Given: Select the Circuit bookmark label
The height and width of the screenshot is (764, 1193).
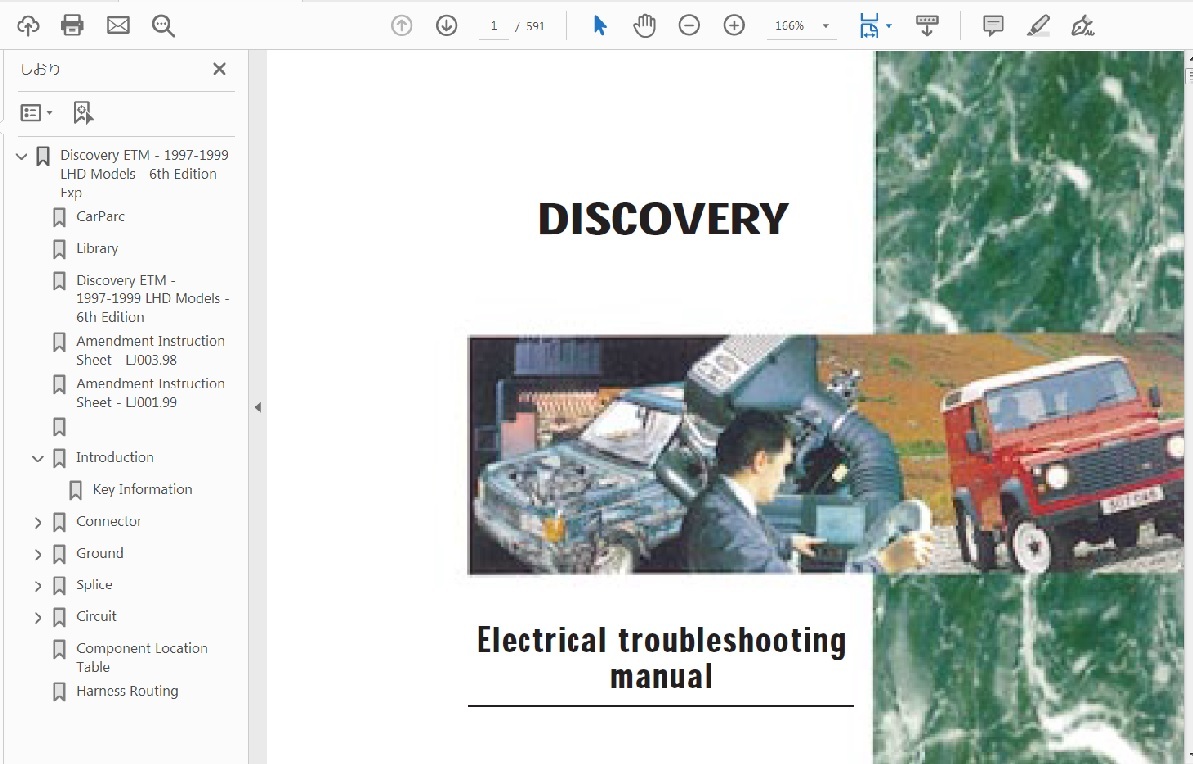Looking at the screenshot, I should tap(96, 616).
